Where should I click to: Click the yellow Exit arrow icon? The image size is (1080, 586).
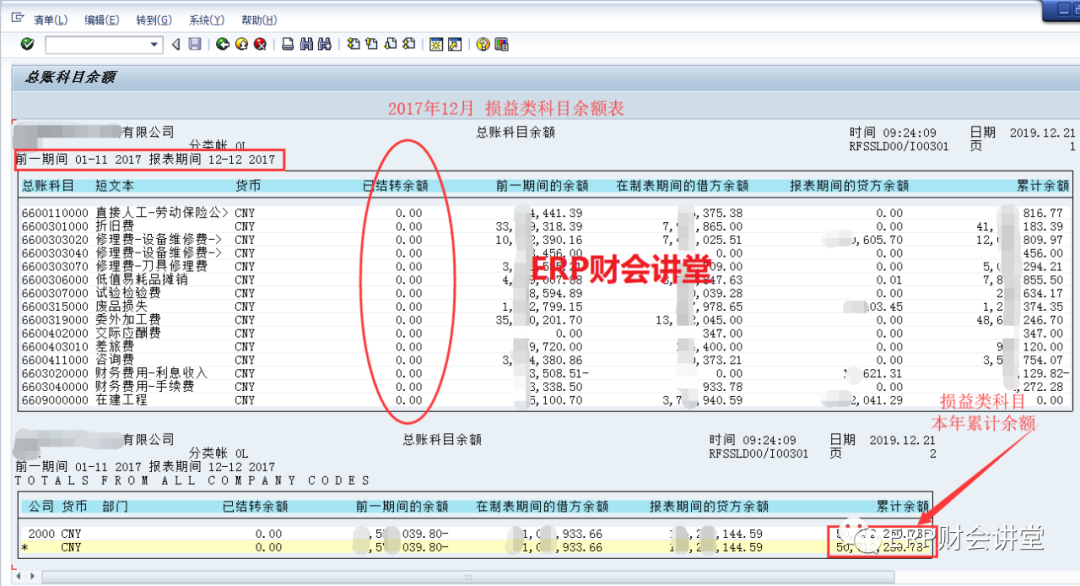[x=241, y=44]
